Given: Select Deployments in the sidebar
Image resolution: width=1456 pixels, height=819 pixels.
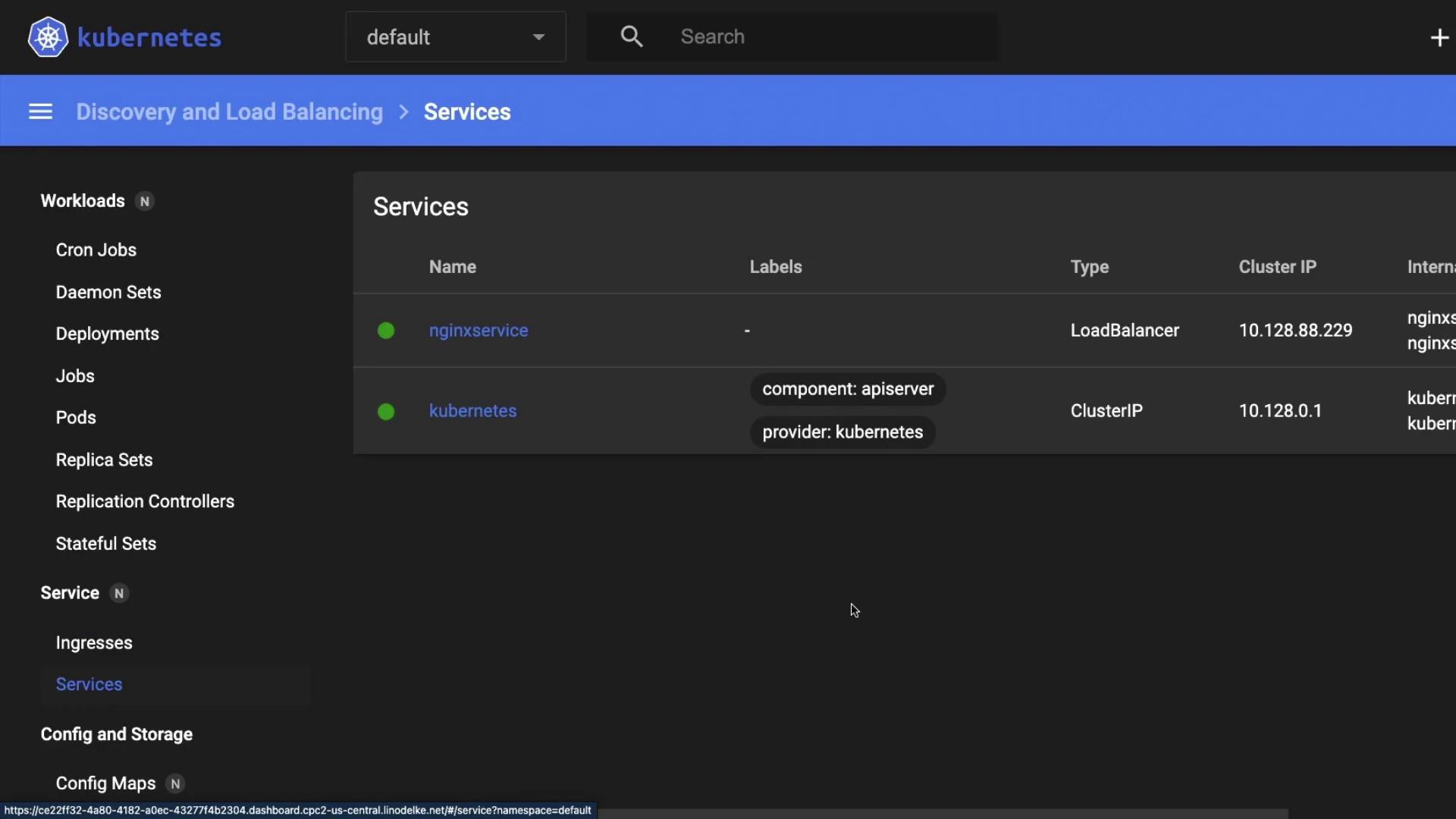Looking at the screenshot, I should pos(107,334).
